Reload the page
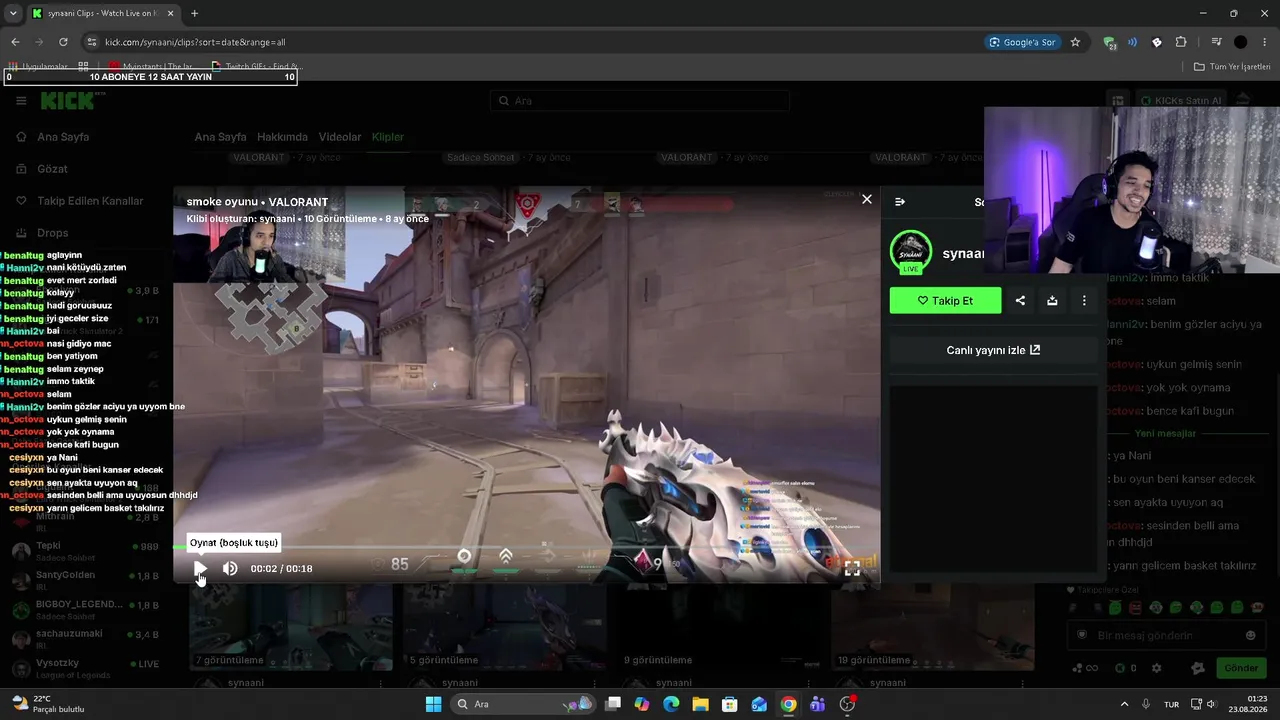 click(x=63, y=42)
